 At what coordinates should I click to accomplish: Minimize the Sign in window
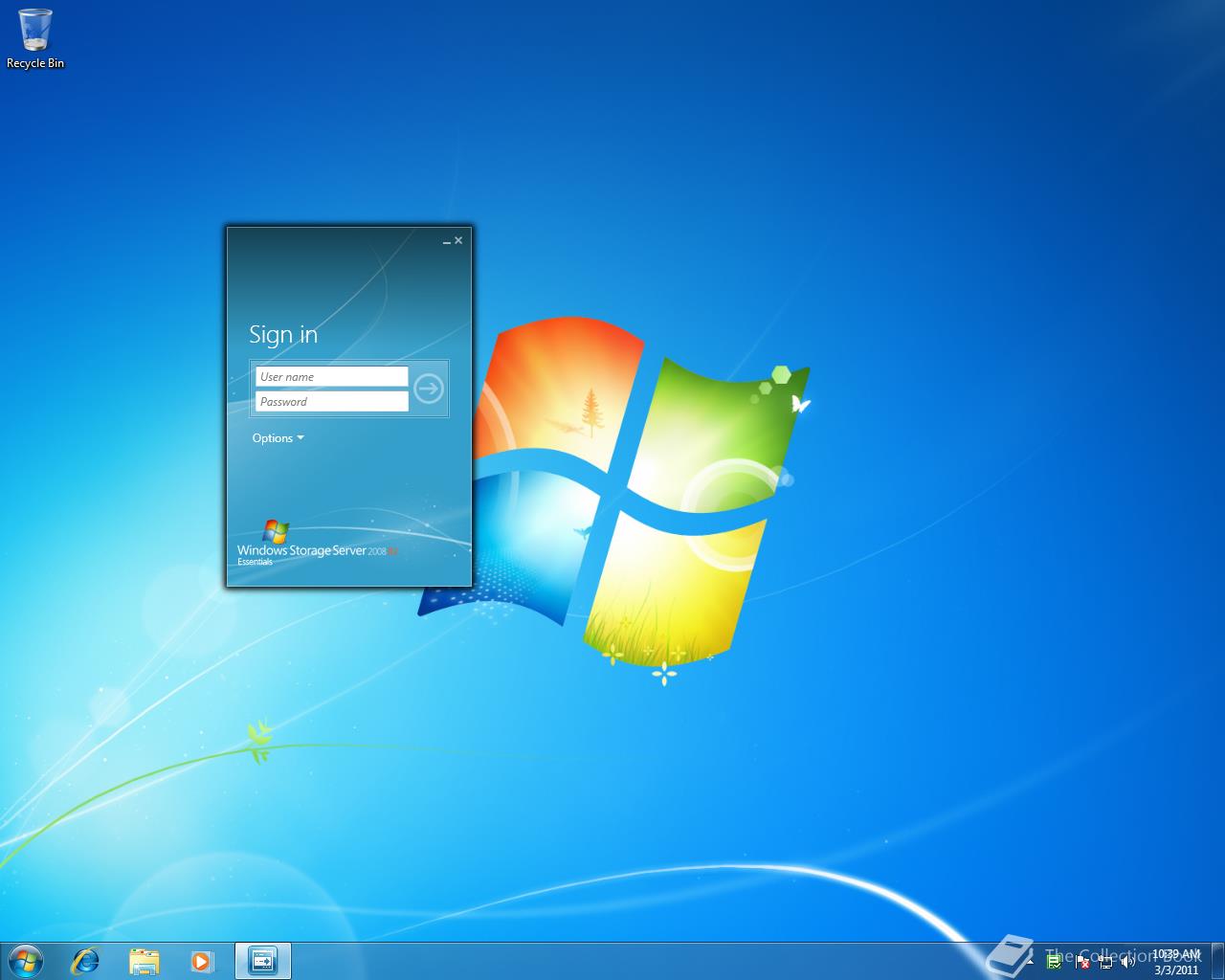tap(446, 241)
